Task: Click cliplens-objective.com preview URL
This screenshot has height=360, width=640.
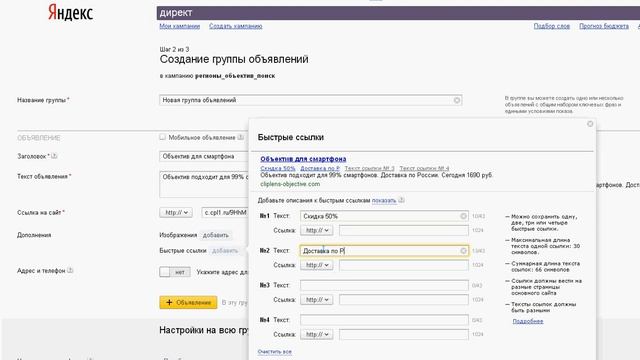Action: [290, 184]
